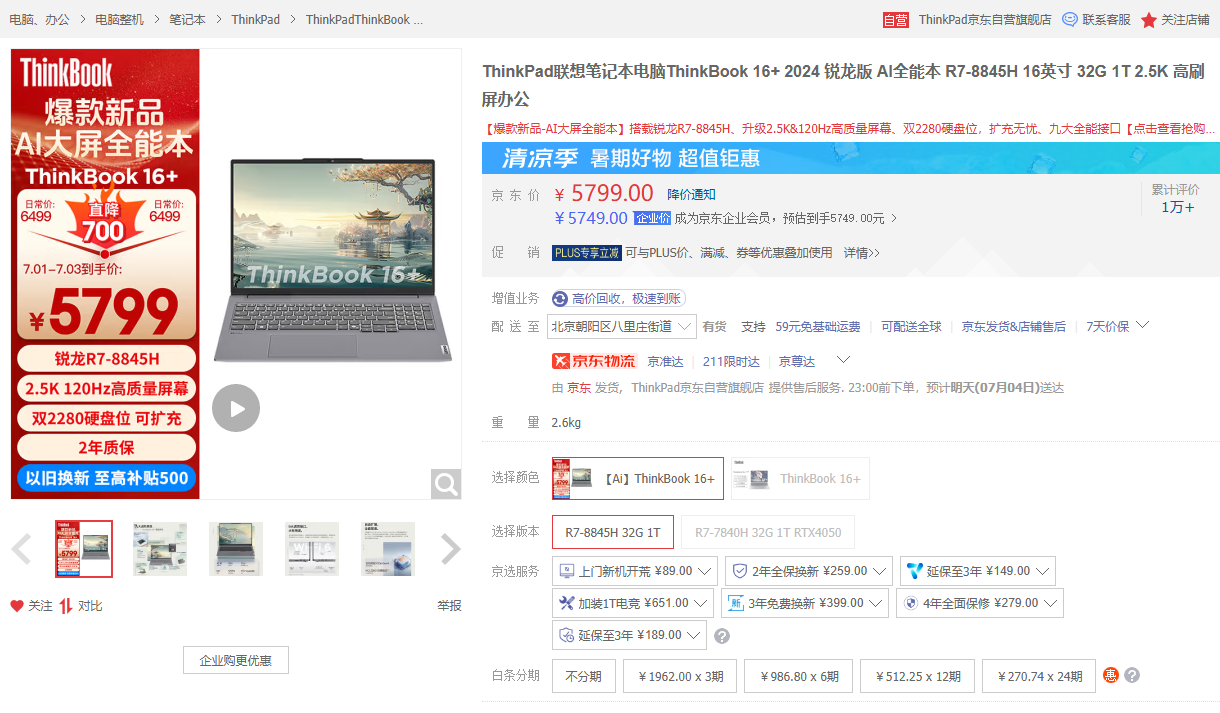Open the image magnifier zoom icon
This screenshot has width=1220, height=713.
[x=445, y=484]
